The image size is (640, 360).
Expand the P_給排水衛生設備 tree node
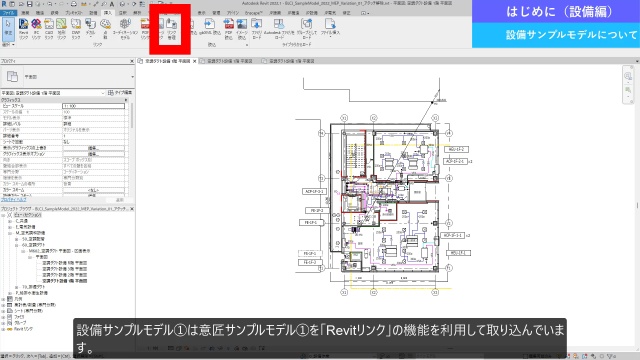(x=10, y=293)
